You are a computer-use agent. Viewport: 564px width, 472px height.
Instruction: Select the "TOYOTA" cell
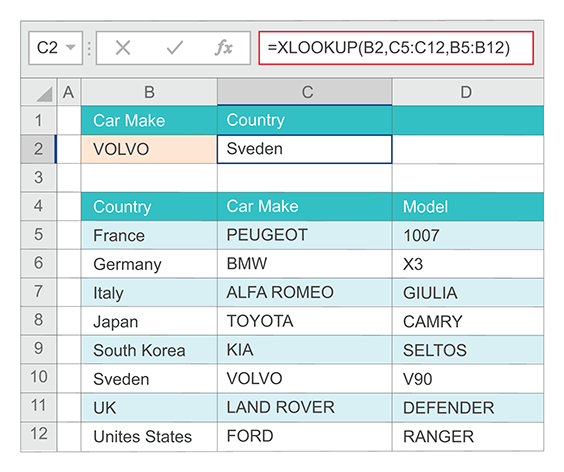point(305,321)
